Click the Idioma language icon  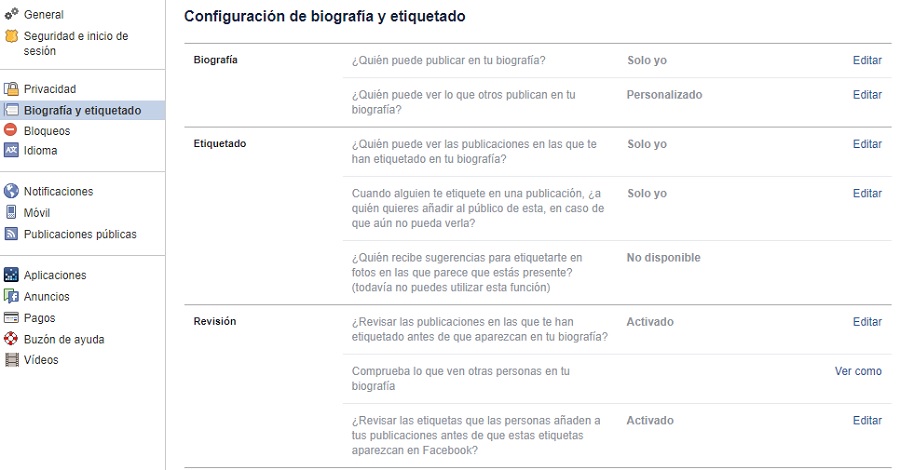click(11, 151)
